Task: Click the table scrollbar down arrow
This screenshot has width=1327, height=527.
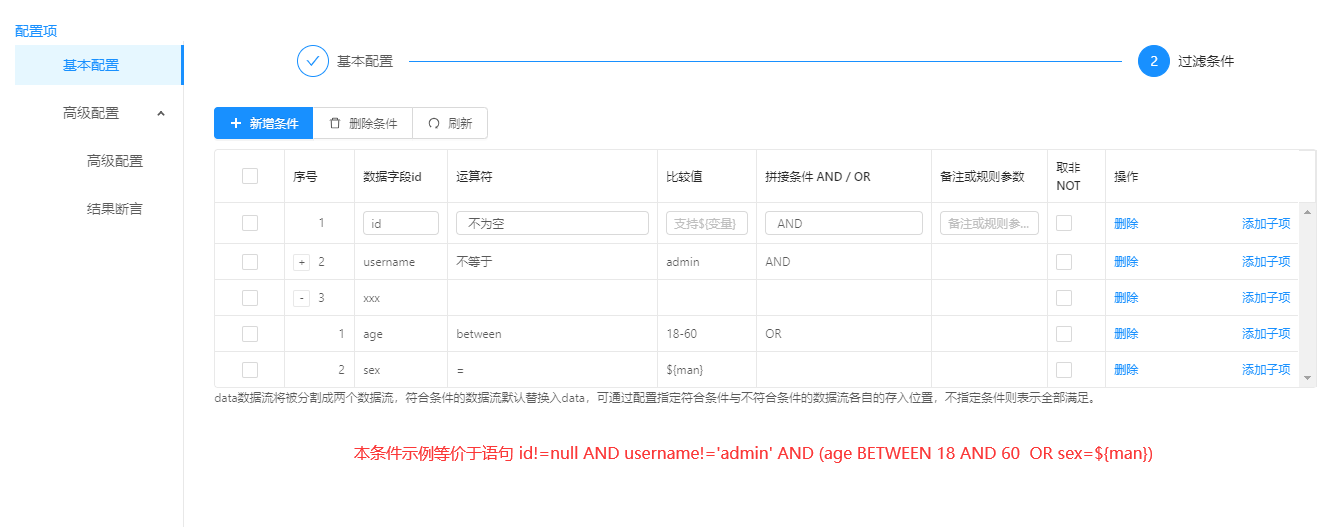Action: (x=1308, y=377)
